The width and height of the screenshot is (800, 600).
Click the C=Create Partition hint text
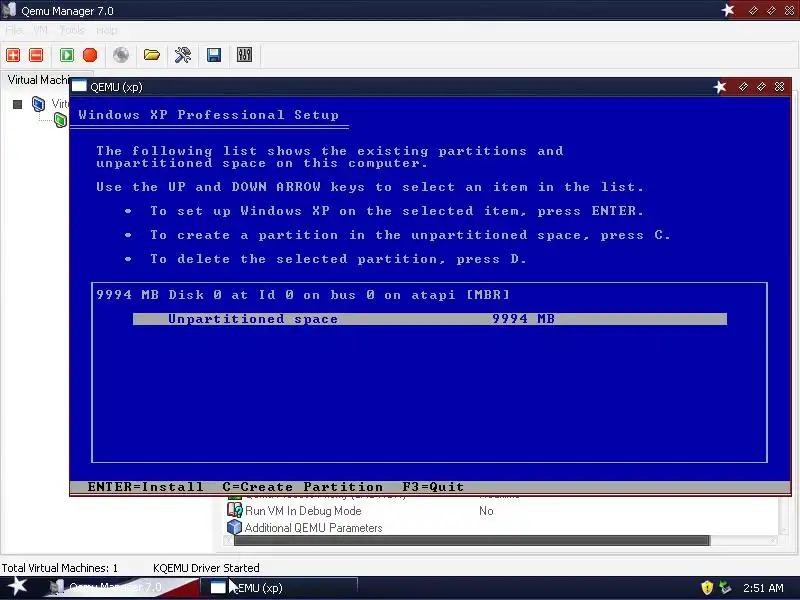pos(303,487)
